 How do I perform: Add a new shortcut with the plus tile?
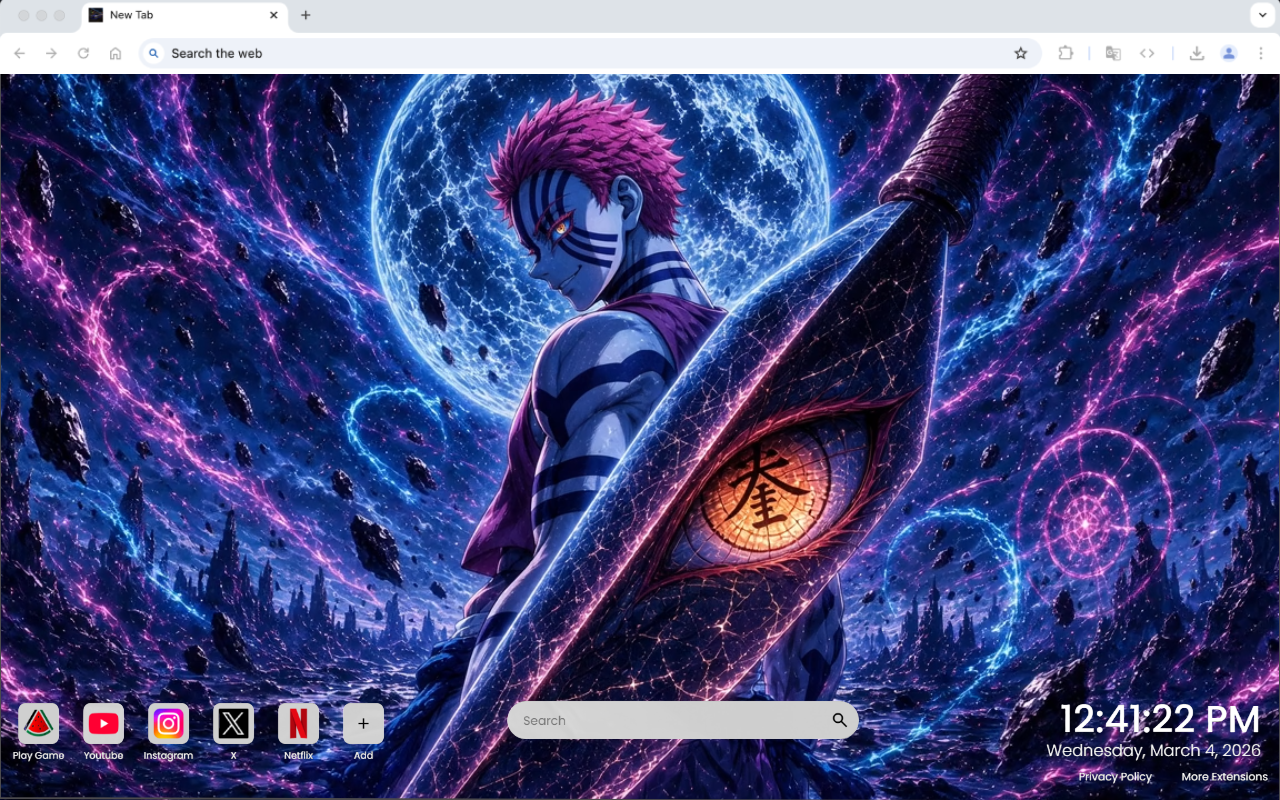coord(363,723)
